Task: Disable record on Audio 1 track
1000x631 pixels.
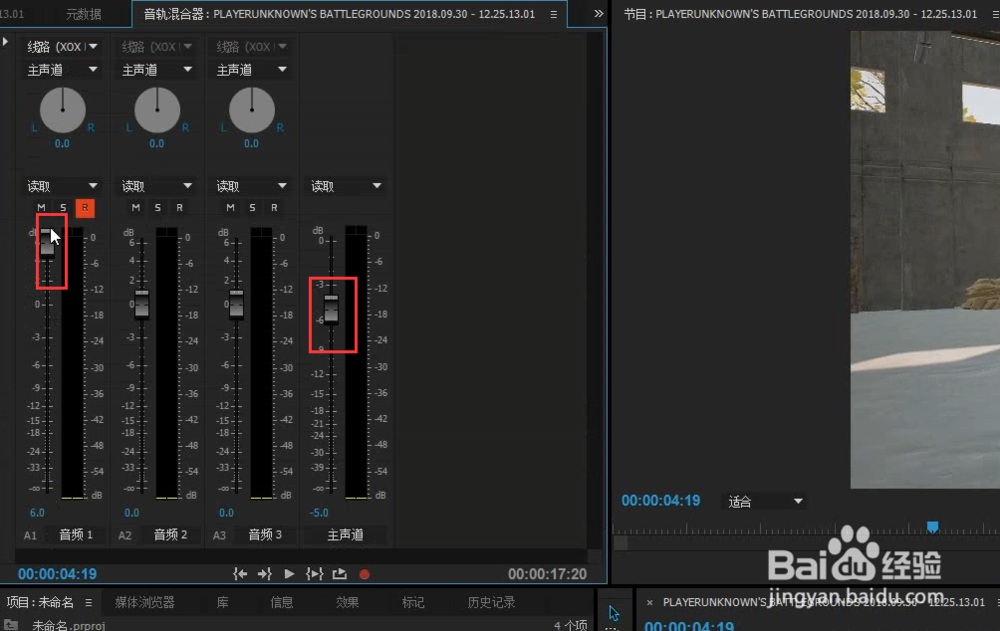Action: 85,208
